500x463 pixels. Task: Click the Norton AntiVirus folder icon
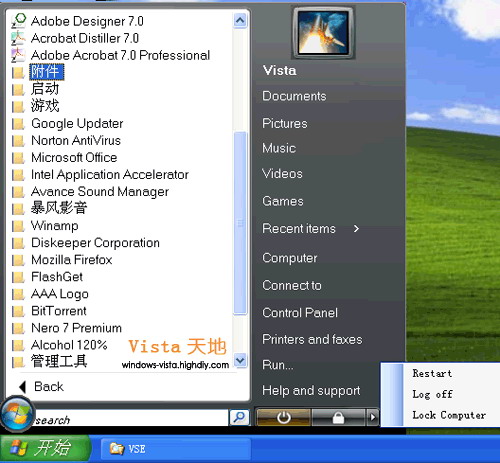tap(18, 141)
